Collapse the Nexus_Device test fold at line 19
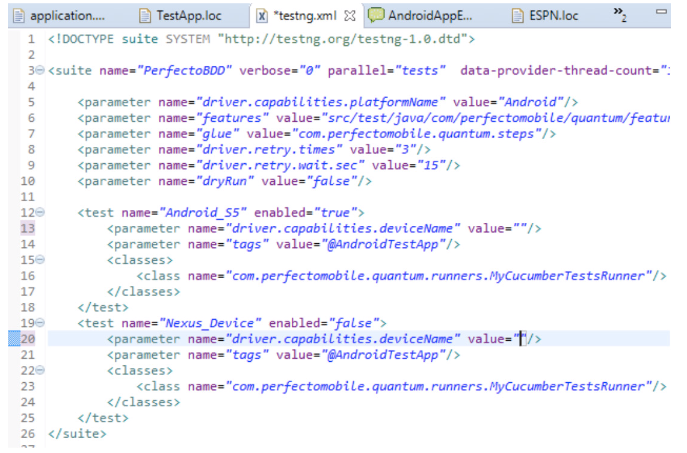687x453 pixels. click(x=40, y=323)
